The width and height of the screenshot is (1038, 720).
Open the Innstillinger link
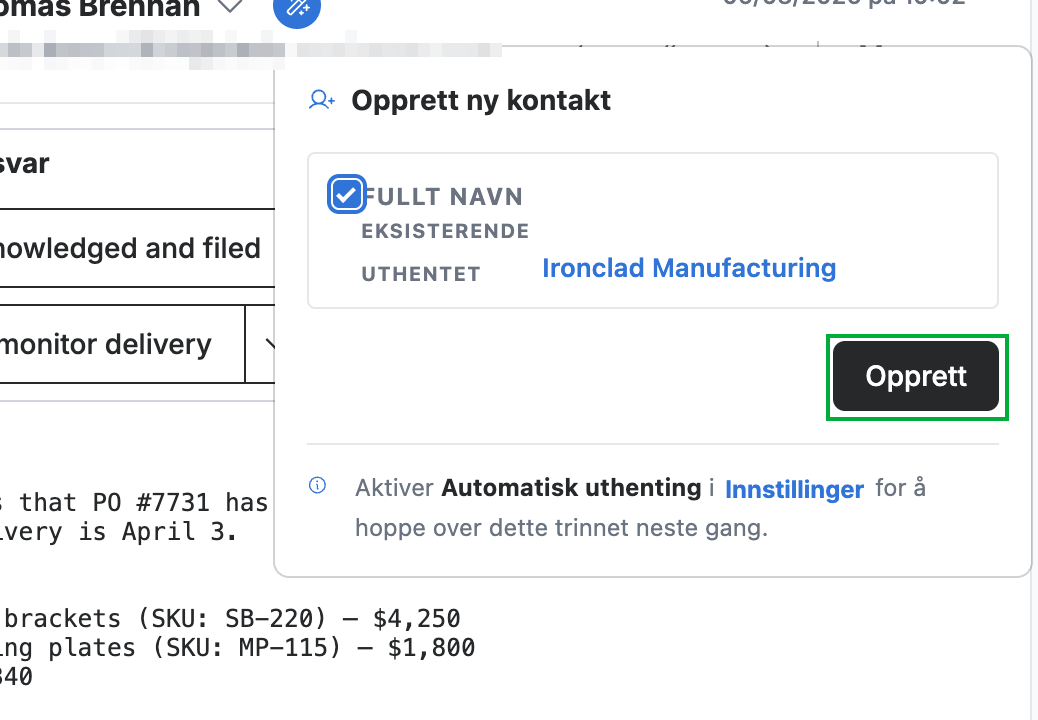[794, 490]
